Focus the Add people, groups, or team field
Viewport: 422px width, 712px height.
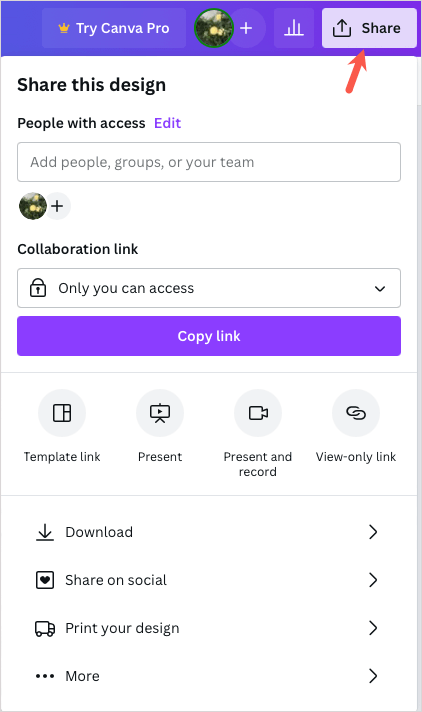click(x=209, y=162)
